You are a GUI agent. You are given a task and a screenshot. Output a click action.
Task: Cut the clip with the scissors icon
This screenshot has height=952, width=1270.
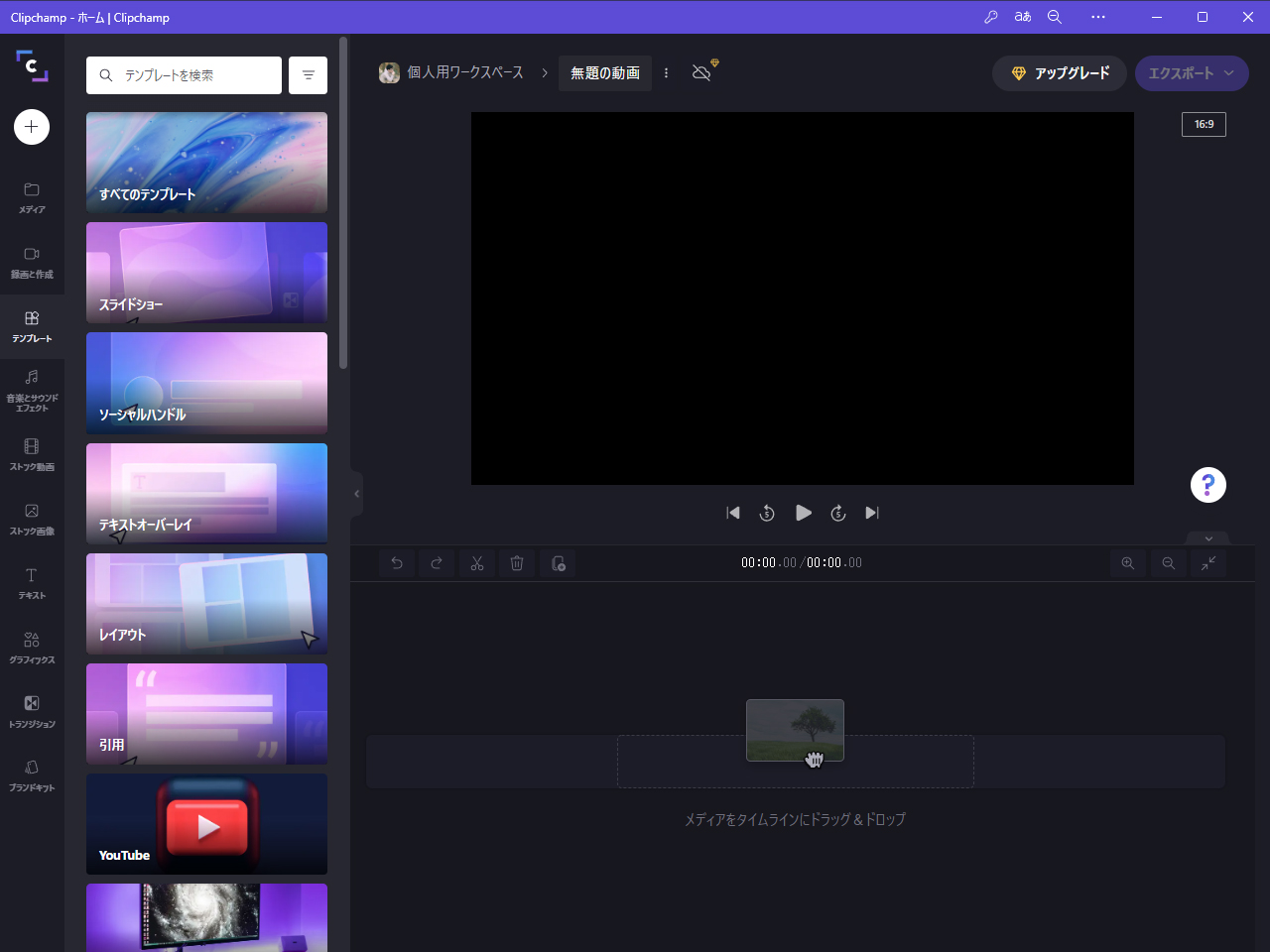[476, 562]
